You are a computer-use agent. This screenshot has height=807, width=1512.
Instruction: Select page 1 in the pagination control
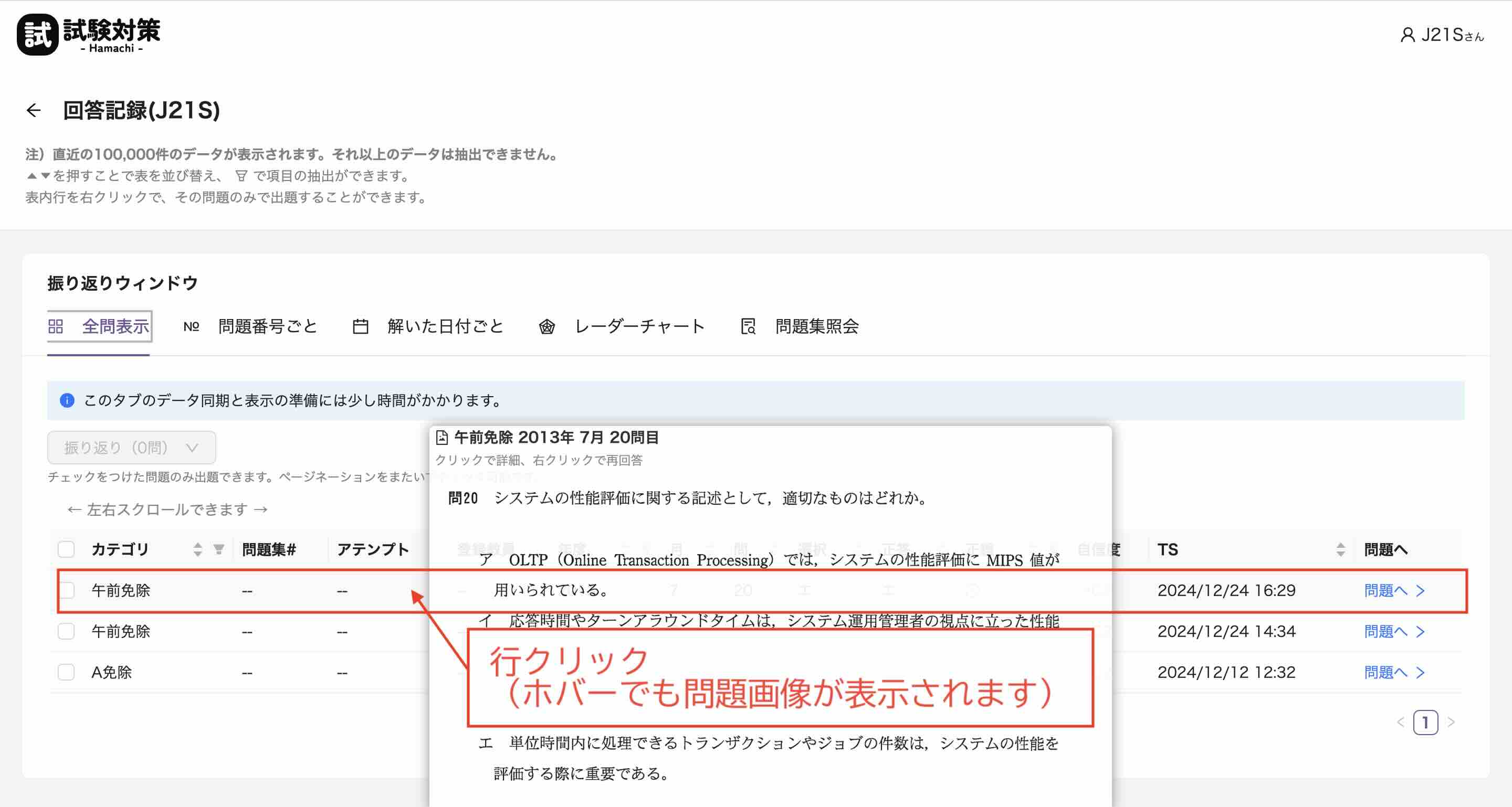pos(1426,723)
